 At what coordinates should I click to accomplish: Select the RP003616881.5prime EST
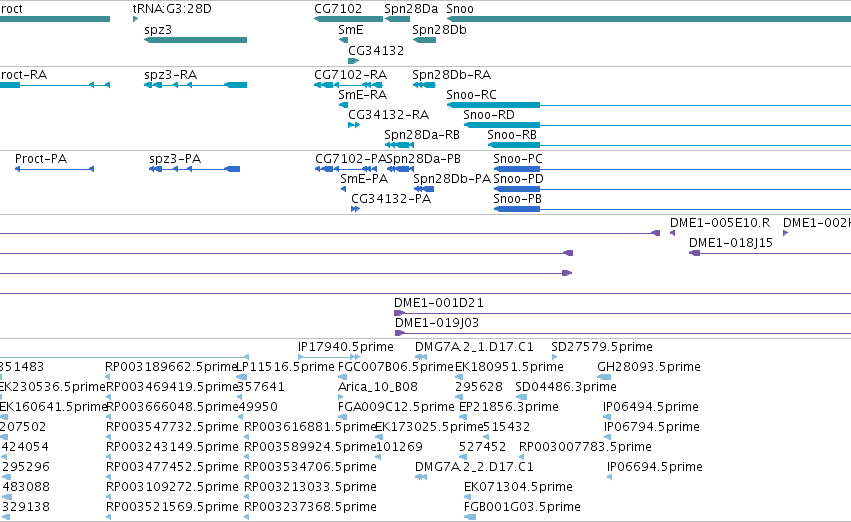246,437
